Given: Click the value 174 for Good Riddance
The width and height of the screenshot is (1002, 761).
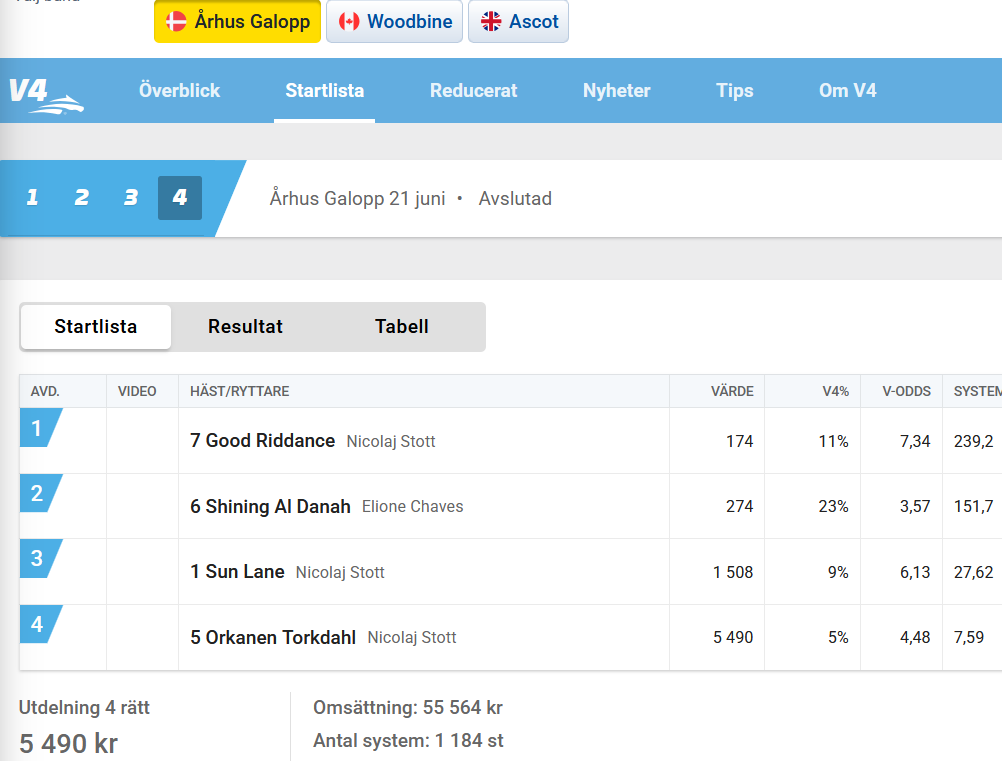Looking at the screenshot, I should (739, 442).
